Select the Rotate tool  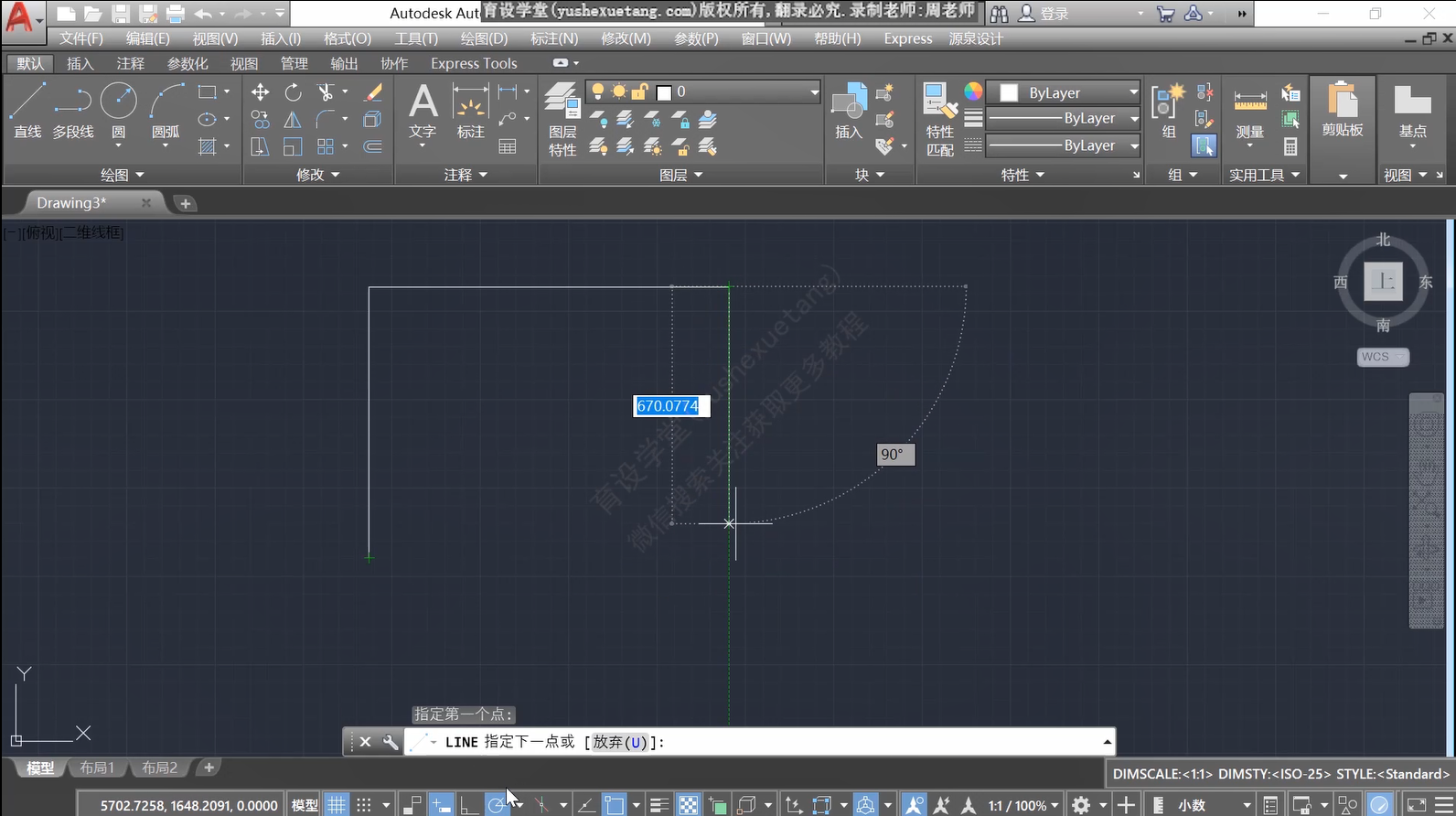(293, 92)
